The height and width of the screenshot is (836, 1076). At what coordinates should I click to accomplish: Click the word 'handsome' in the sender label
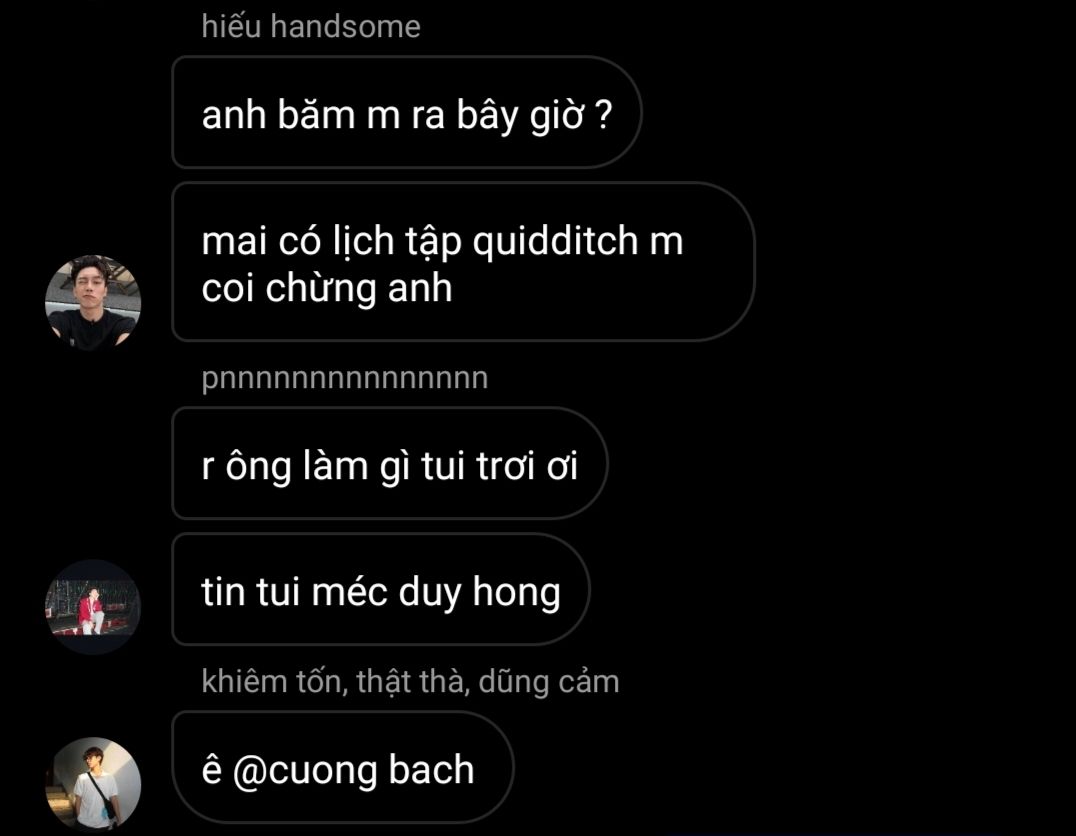pos(345,27)
